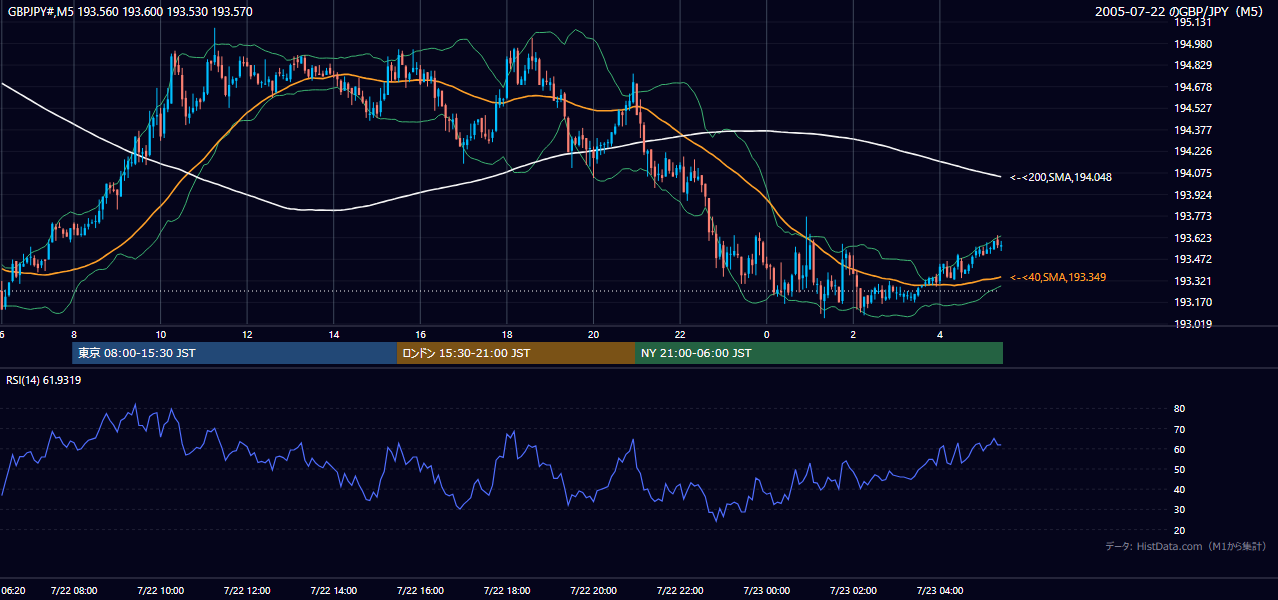
Task: Click bottom time label 7/22 20:00
Action: (593, 590)
